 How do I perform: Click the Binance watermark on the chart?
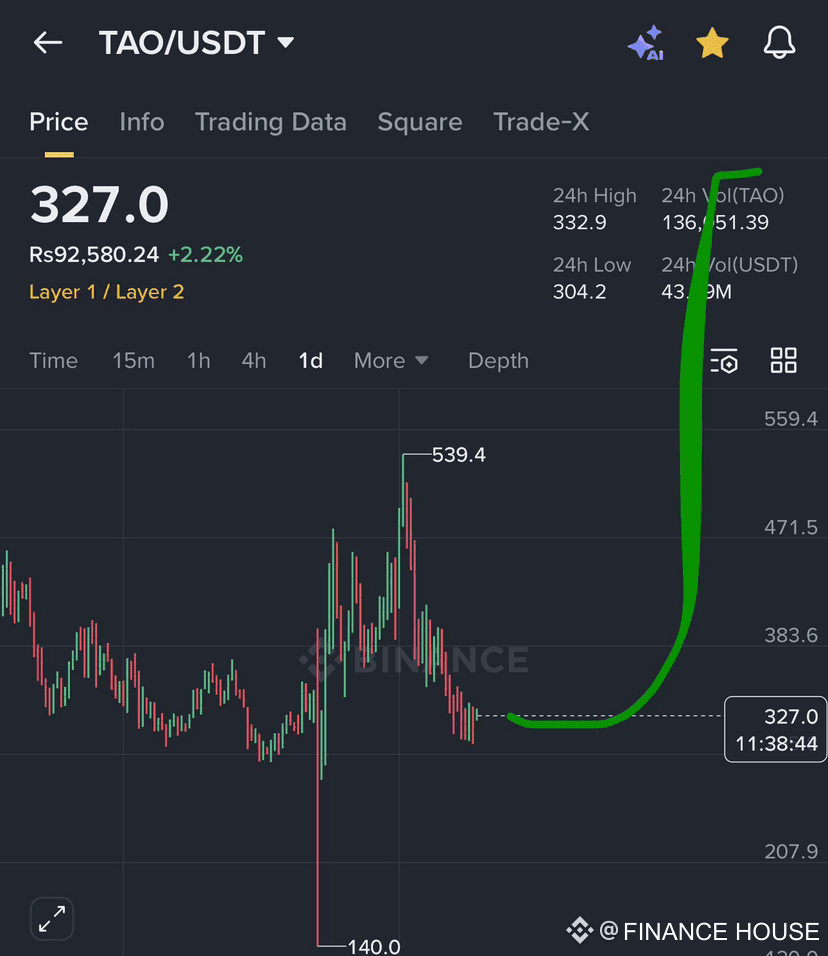[413, 659]
